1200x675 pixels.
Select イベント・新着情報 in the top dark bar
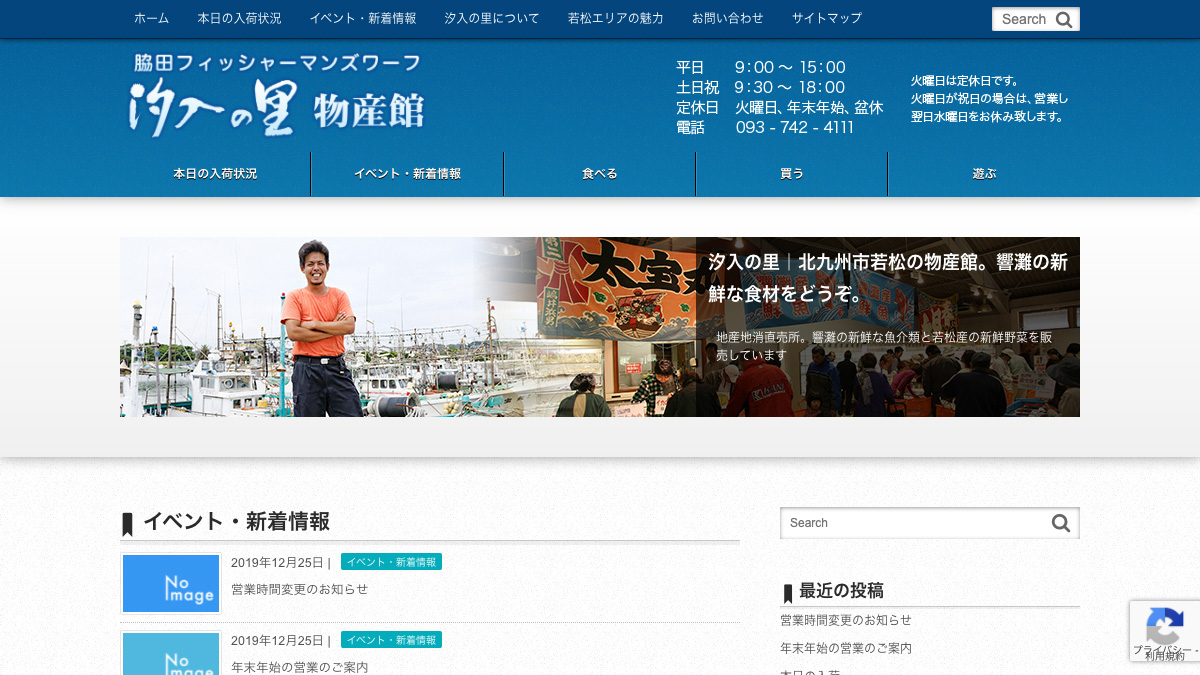[x=362, y=18]
